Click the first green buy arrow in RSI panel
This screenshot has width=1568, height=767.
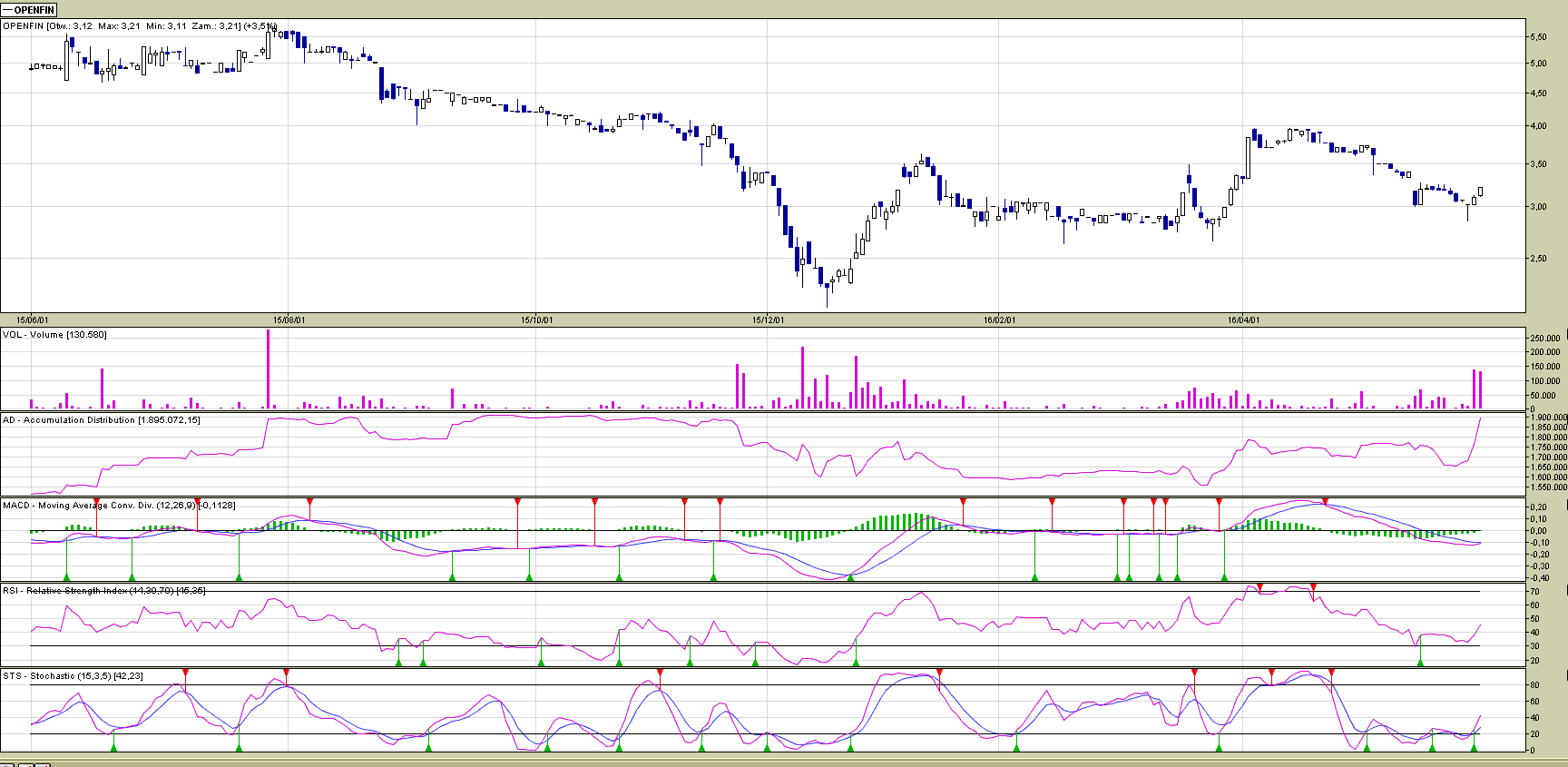tap(398, 662)
